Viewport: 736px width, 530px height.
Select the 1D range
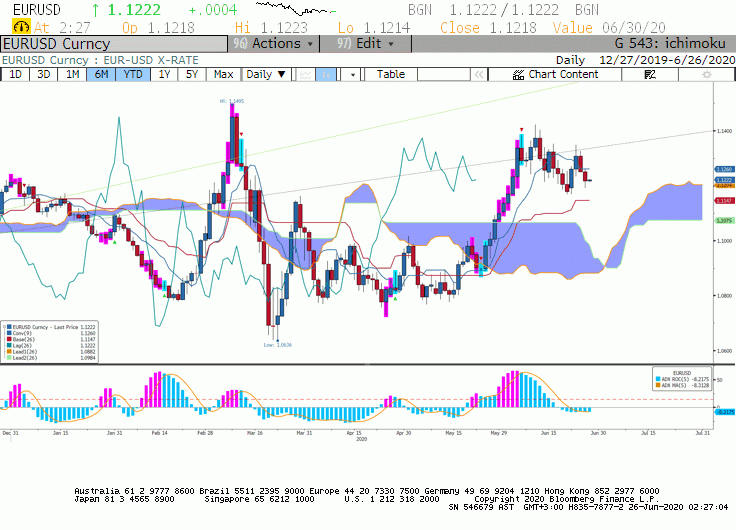pos(15,75)
